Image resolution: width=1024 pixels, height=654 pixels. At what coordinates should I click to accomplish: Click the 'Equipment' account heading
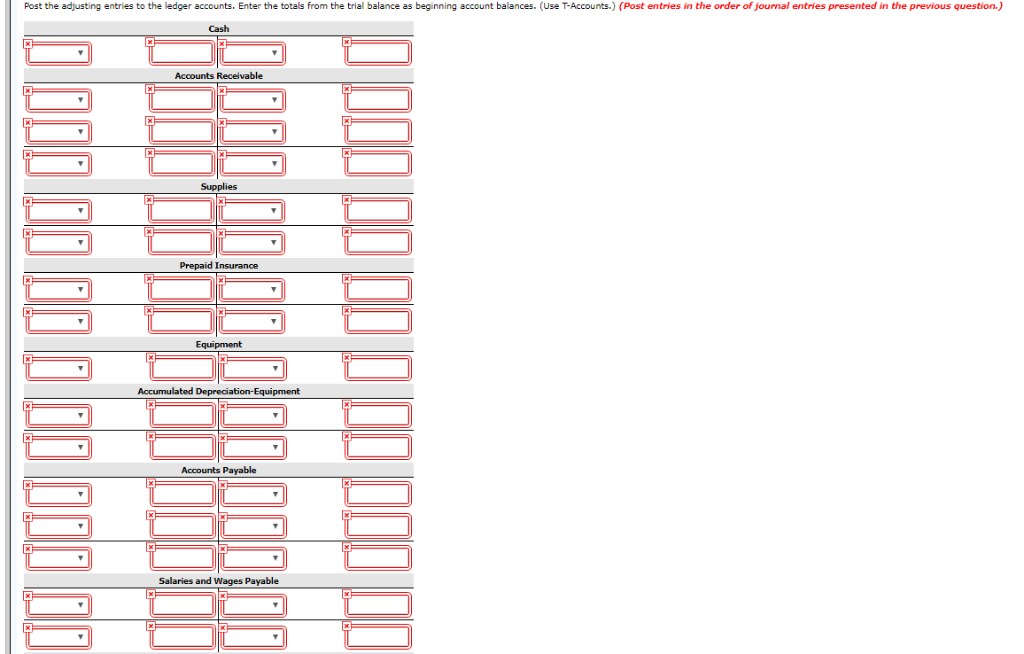tap(219, 344)
